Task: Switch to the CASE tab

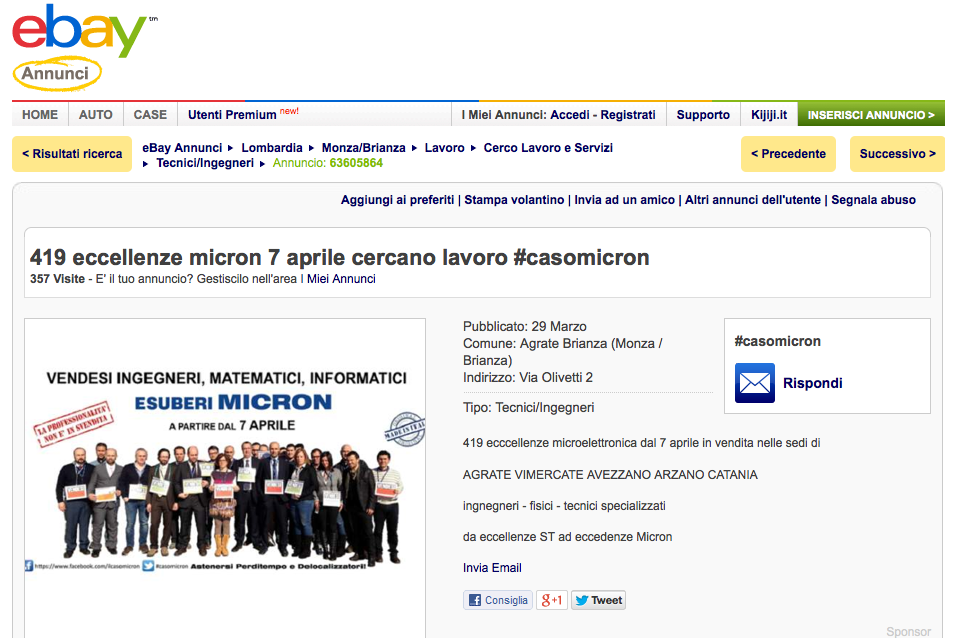Action: coord(150,114)
